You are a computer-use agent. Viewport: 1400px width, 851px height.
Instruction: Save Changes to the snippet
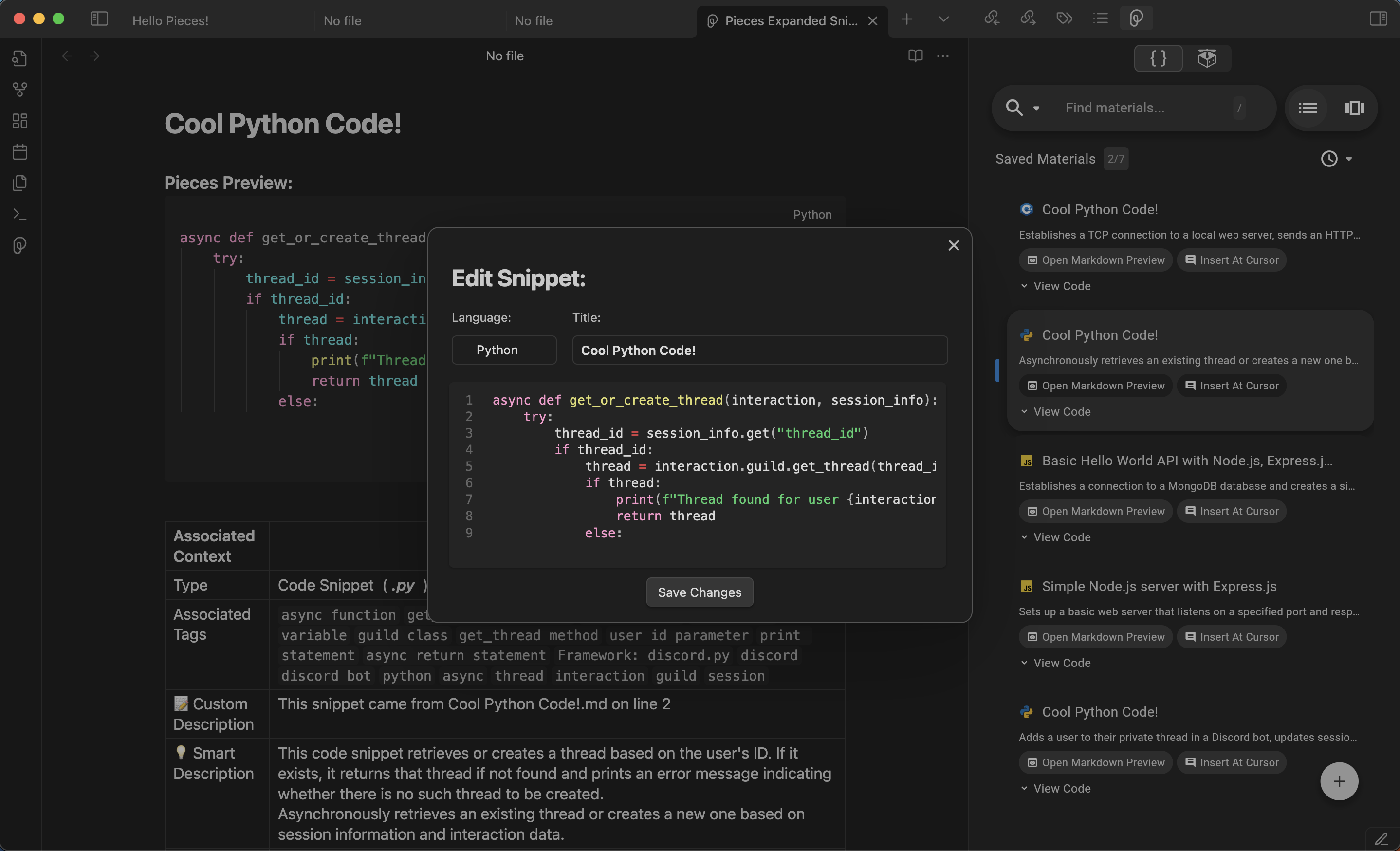tap(700, 592)
